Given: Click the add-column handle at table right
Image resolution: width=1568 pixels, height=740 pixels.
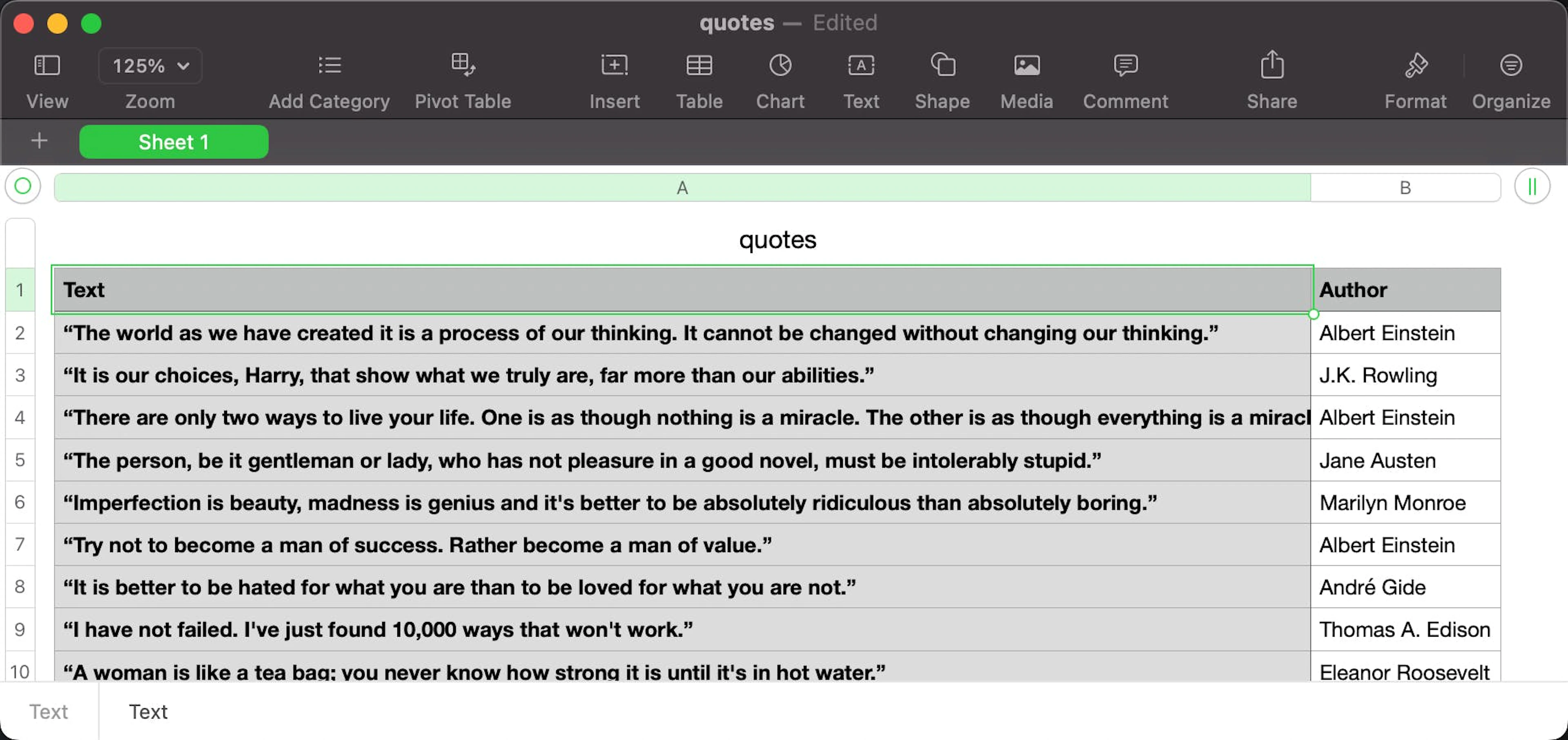Looking at the screenshot, I should point(1532,186).
